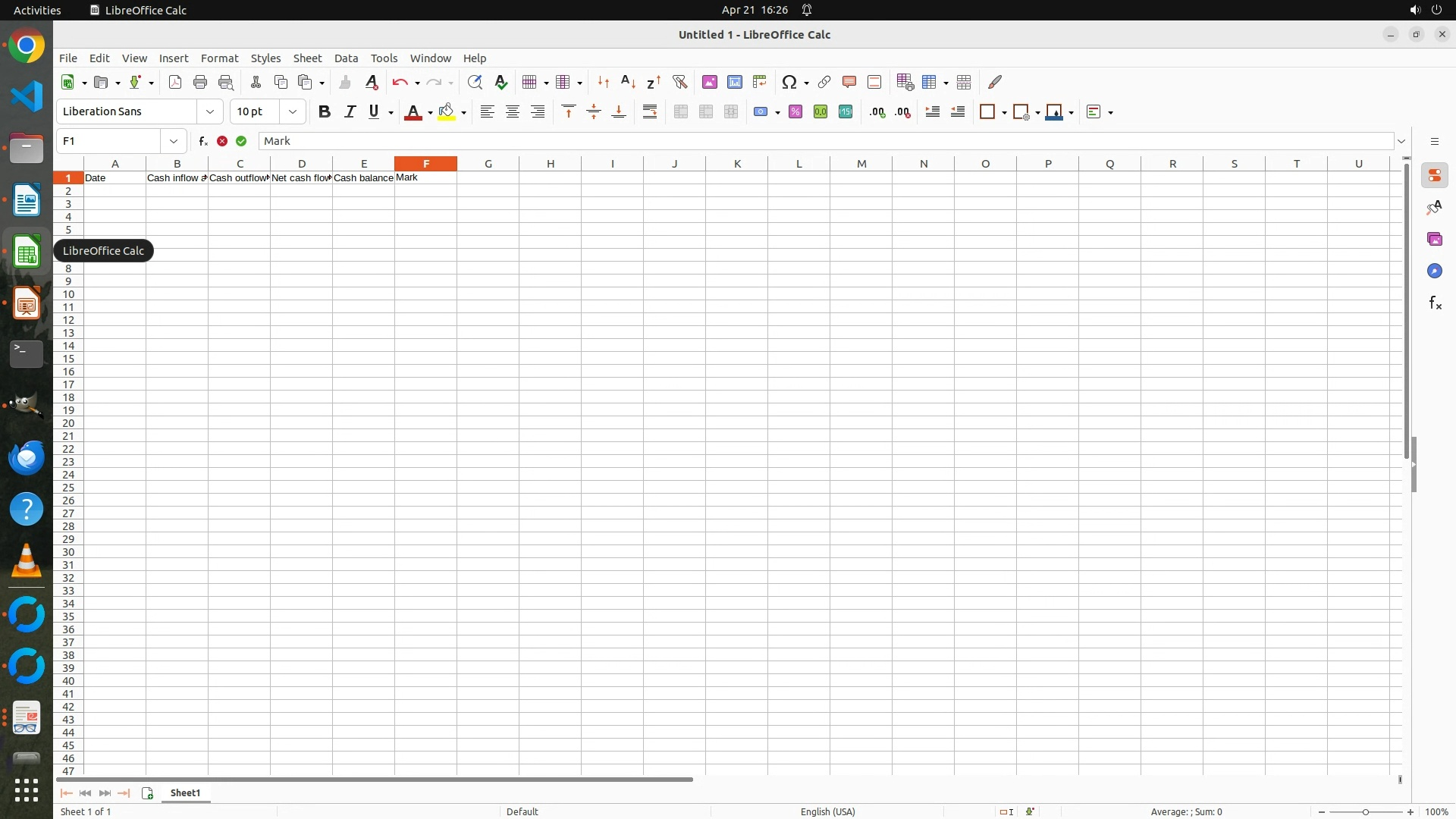Click the Sort Ascending icon
1456x819 pixels.
628,82
